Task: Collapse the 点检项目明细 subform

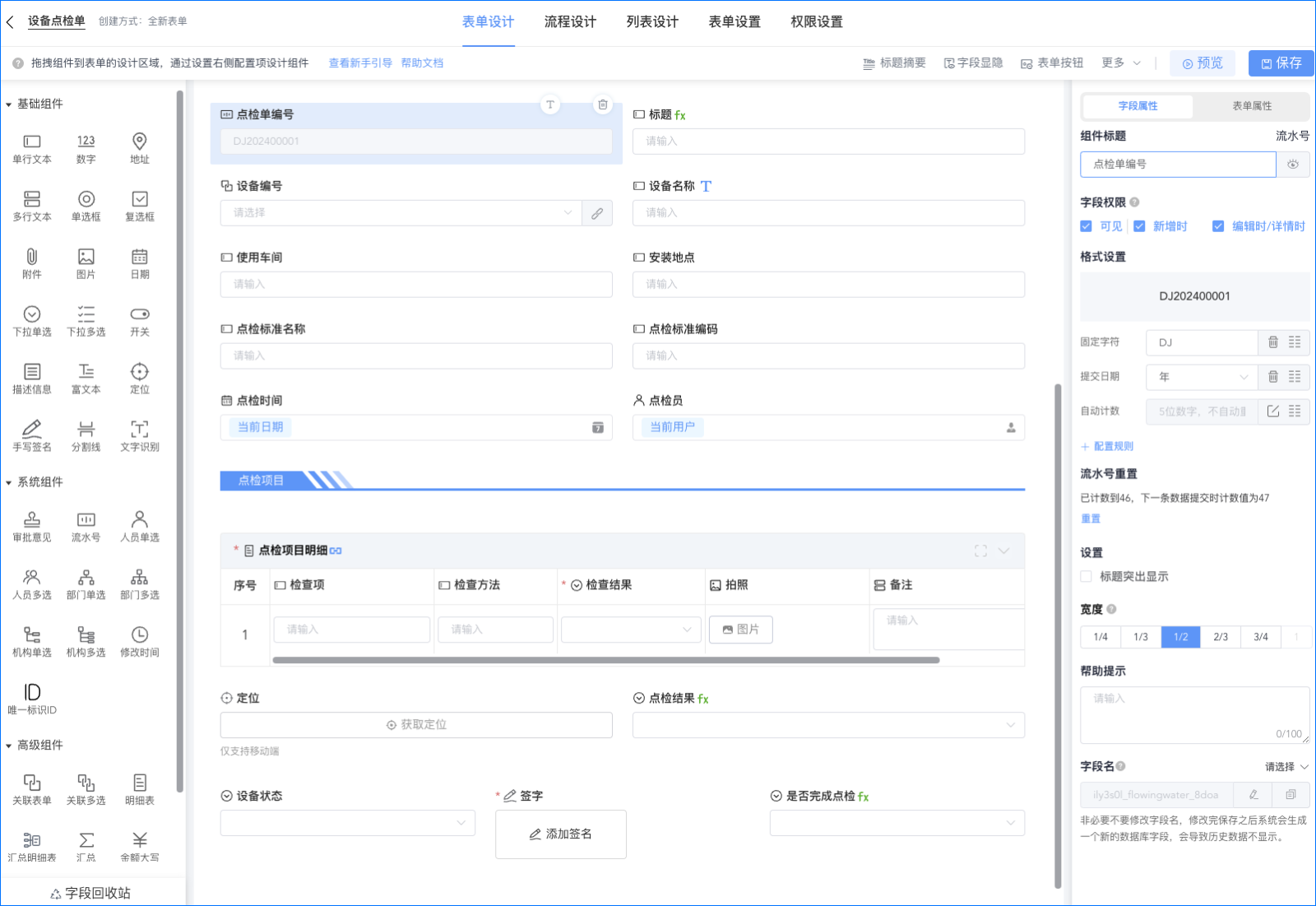Action: pyautogui.click(x=1004, y=551)
